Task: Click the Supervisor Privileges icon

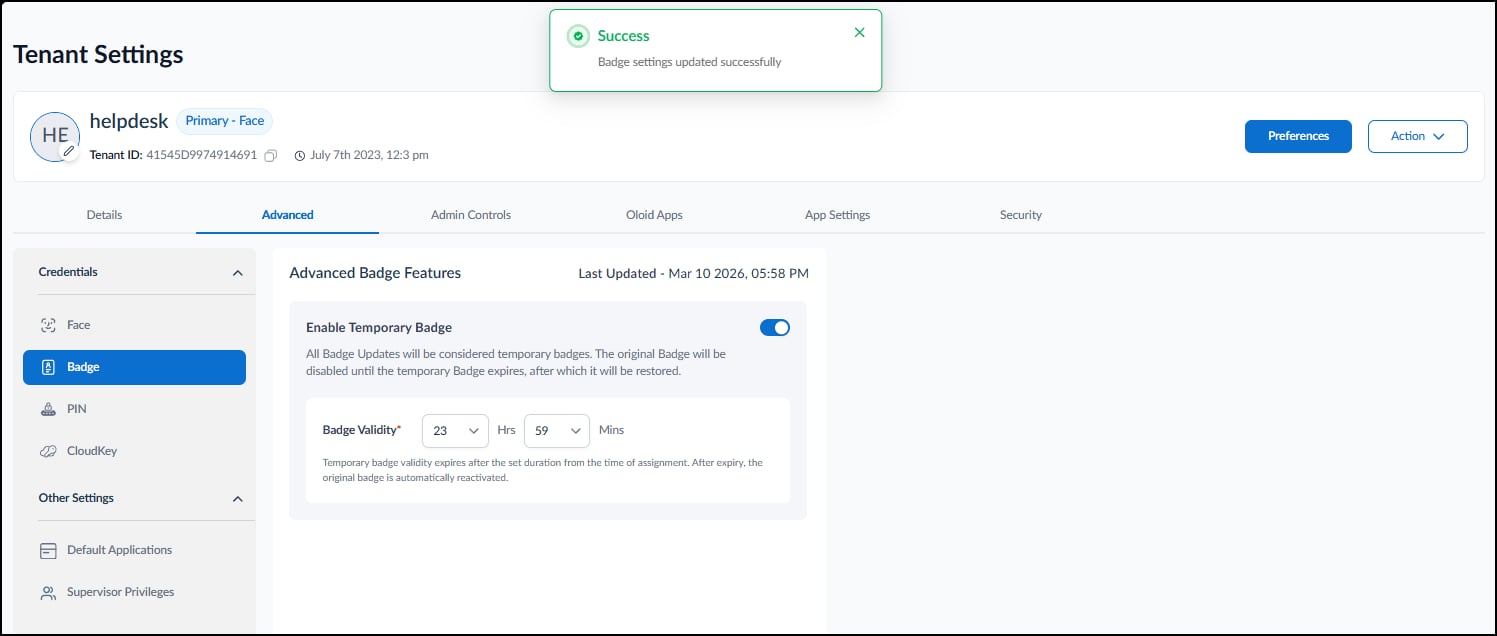Action: pyautogui.click(x=48, y=592)
